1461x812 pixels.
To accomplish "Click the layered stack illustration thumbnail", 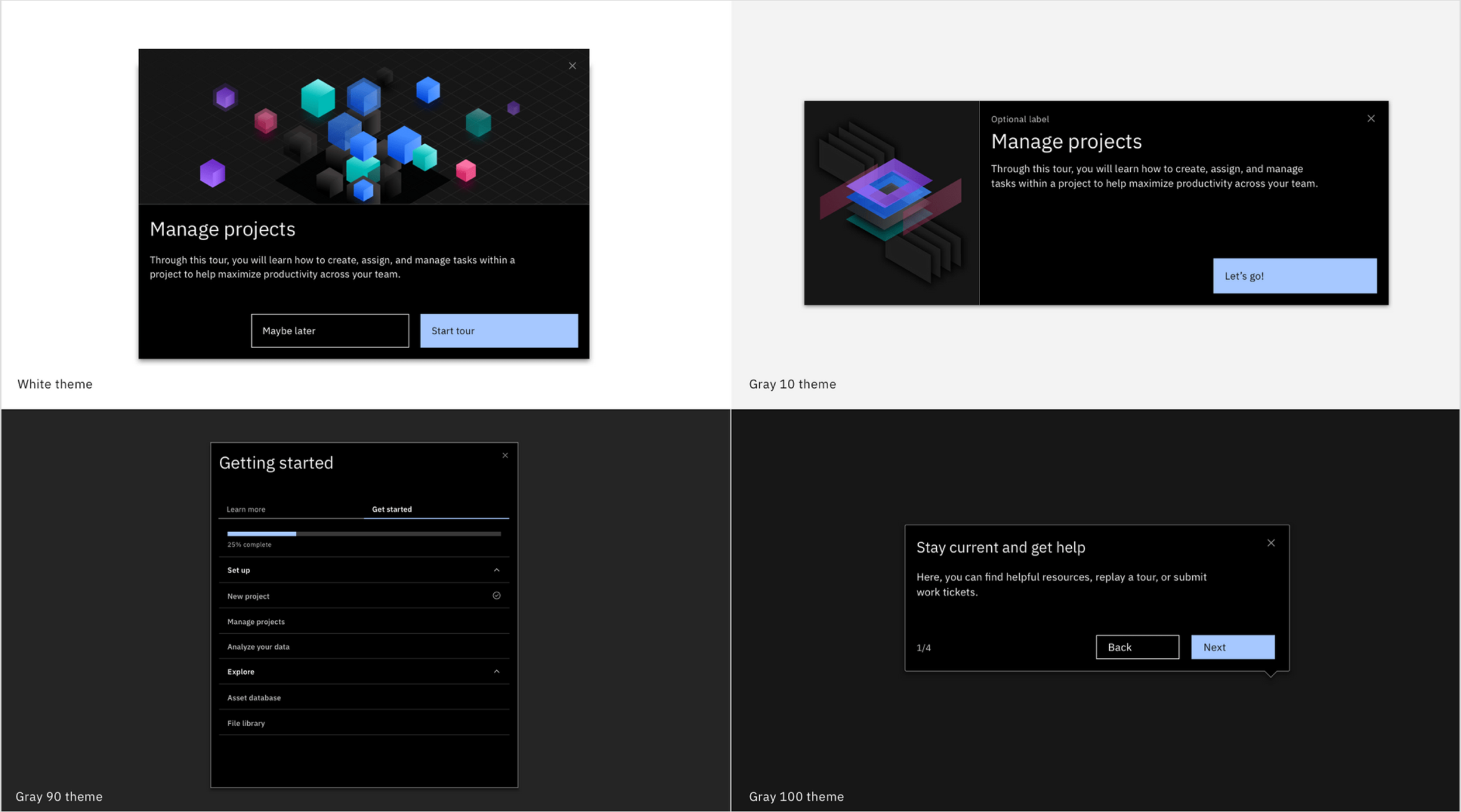I will click(891, 203).
